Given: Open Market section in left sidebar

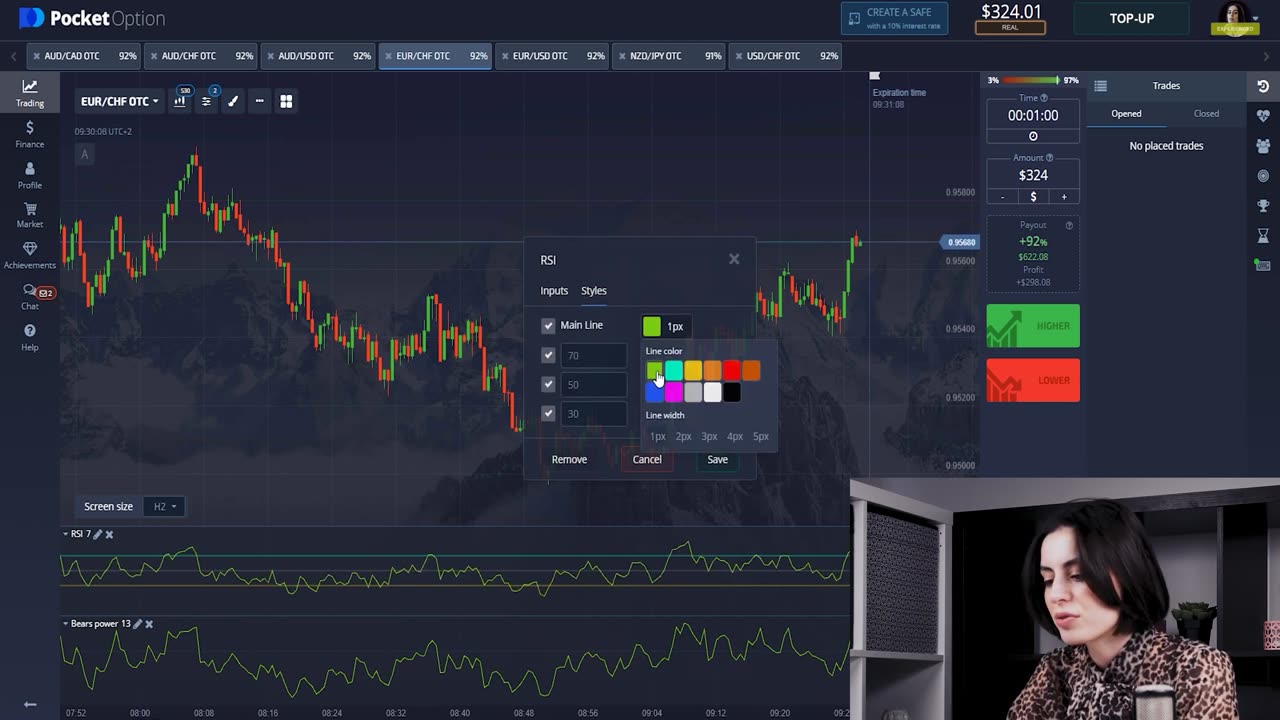Looking at the screenshot, I should pos(30,215).
